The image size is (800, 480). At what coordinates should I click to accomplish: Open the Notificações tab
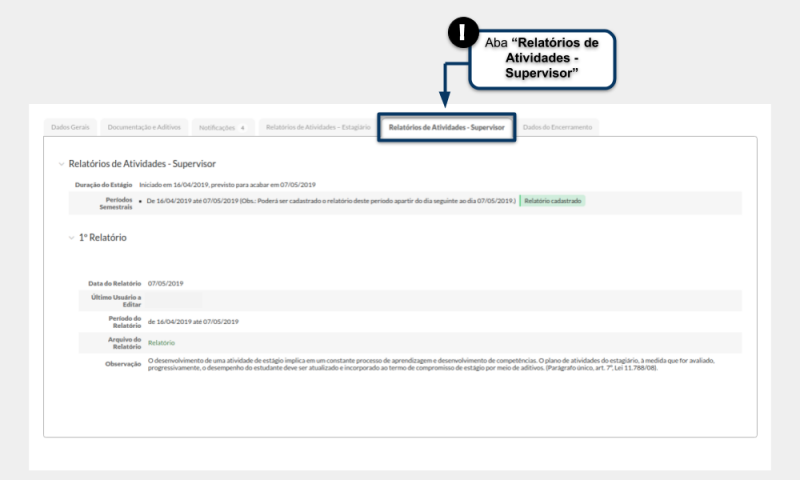tap(222, 128)
